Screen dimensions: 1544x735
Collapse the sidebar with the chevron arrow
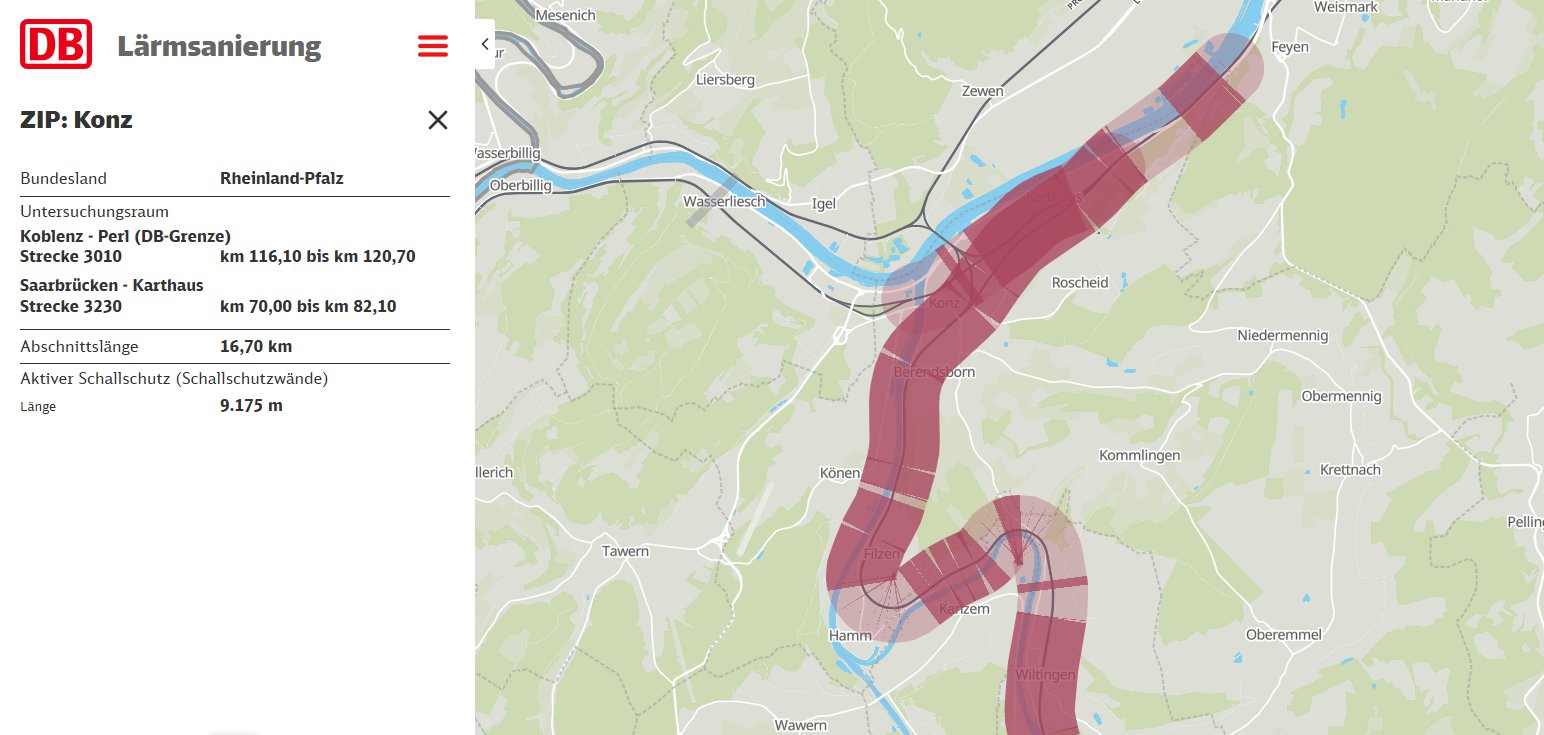(x=484, y=44)
